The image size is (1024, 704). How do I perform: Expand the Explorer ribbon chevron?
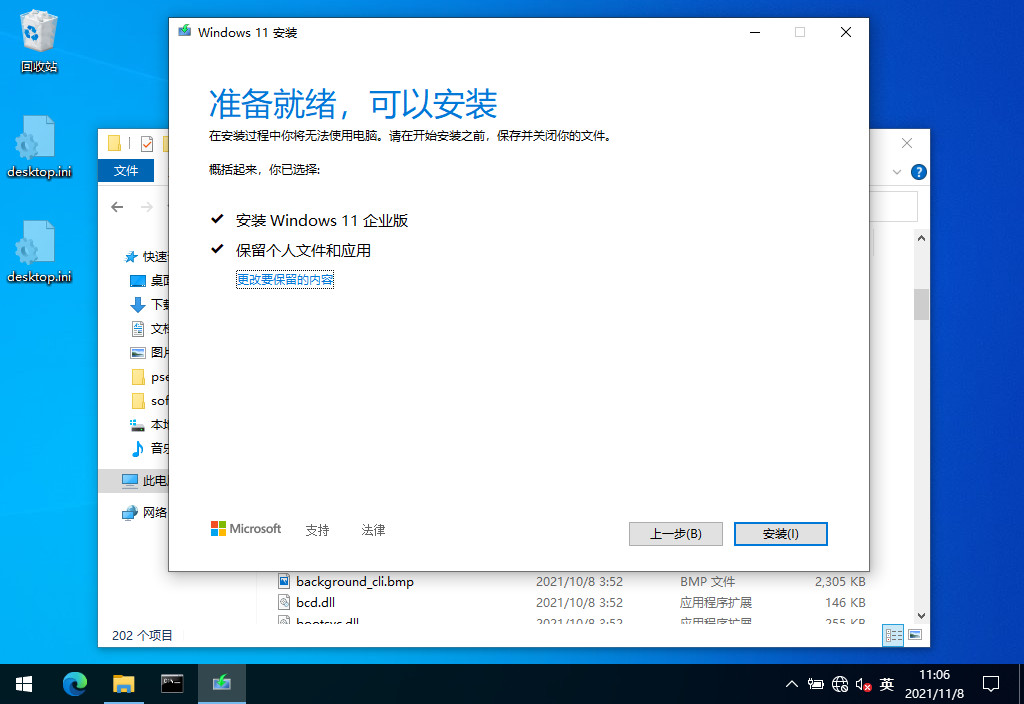click(897, 172)
